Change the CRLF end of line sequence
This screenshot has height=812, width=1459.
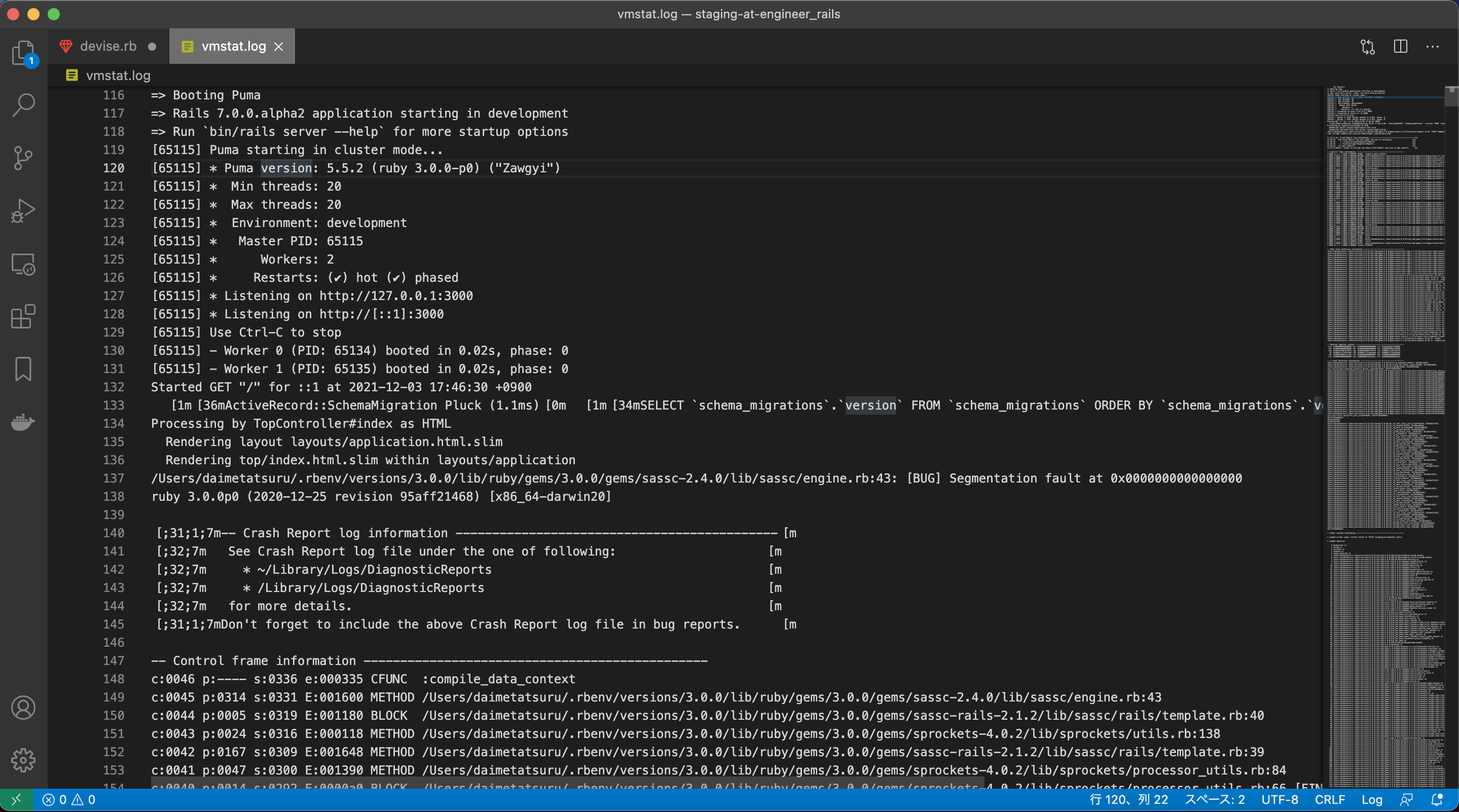tap(1329, 799)
